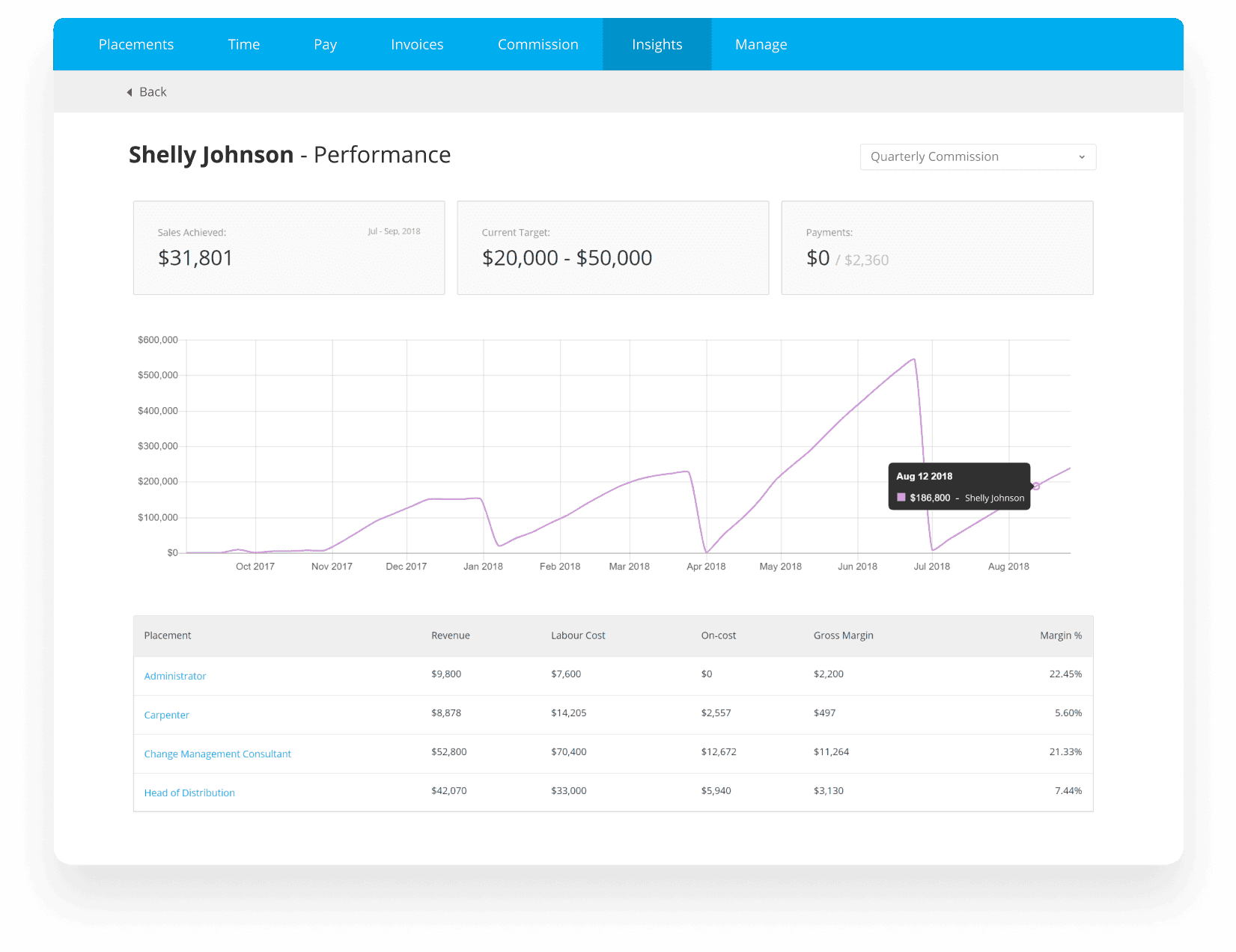Viewport: 1236px width, 952px height.
Task: Go back using the Back link
Action: (153, 92)
